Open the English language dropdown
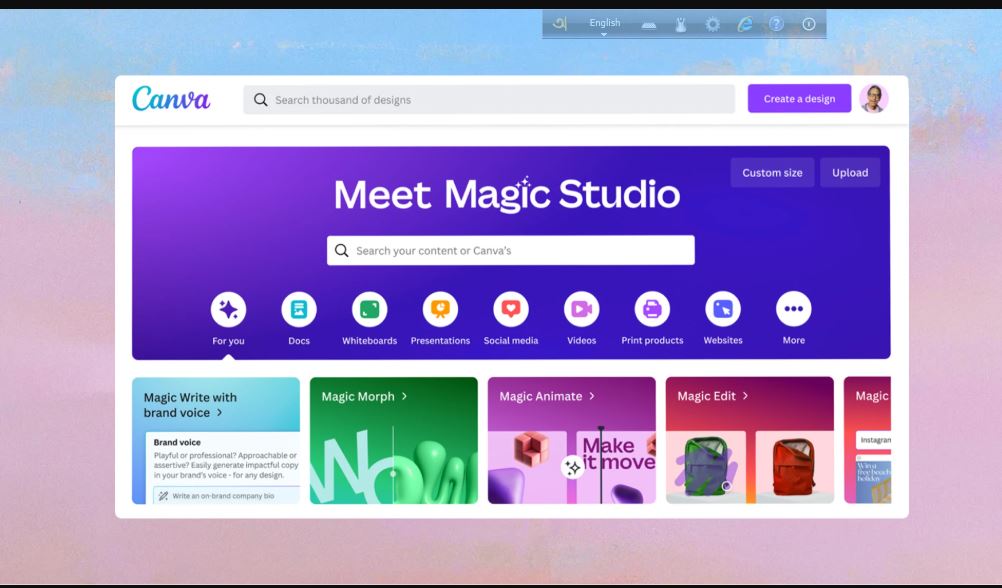The height and width of the screenshot is (588, 1002). coord(605,24)
